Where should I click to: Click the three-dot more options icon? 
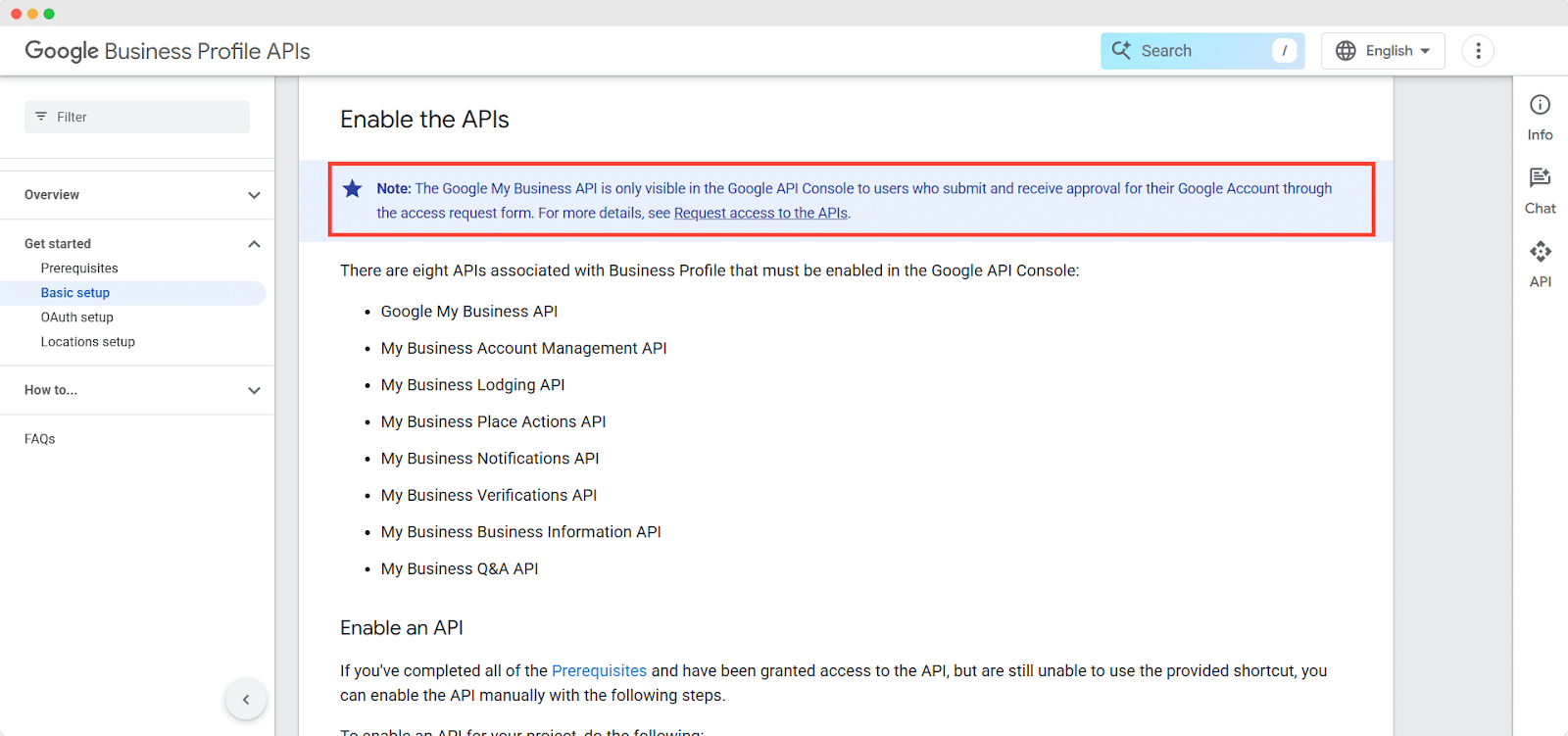1478,51
